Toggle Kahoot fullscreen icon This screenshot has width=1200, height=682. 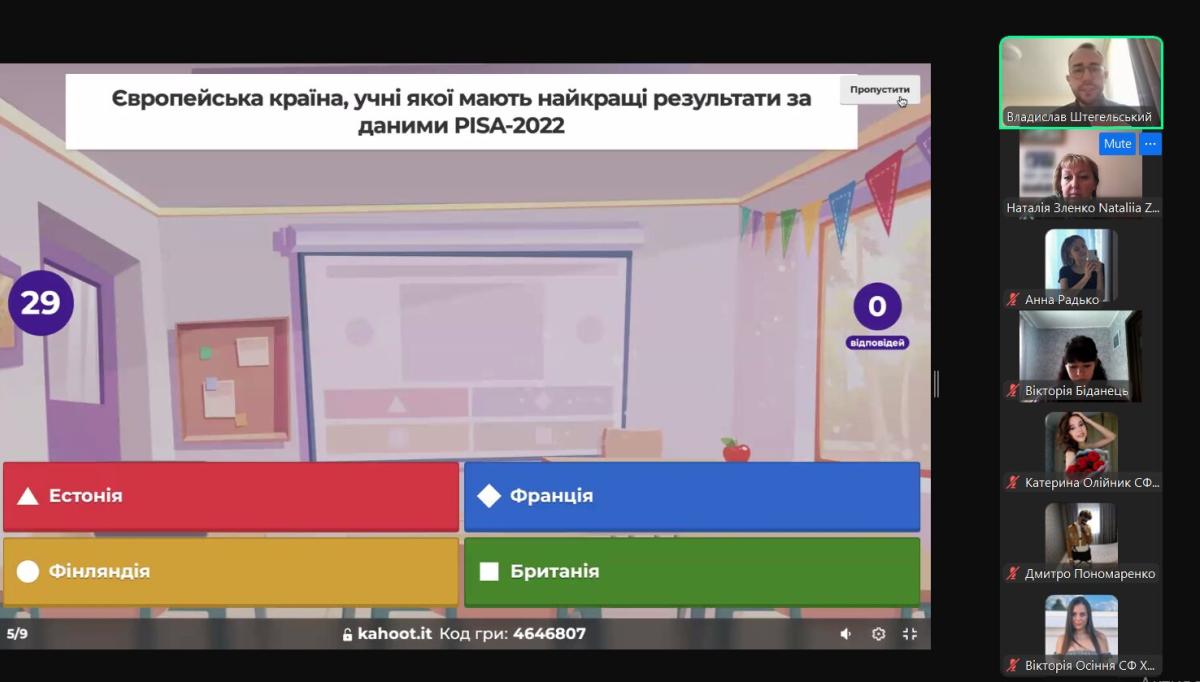pyautogui.click(x=910, y=634)
